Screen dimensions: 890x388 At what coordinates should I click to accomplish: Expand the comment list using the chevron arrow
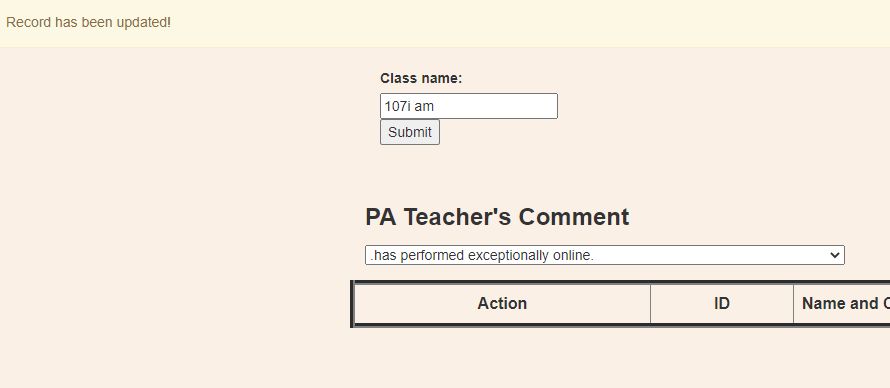coord(834,255)
